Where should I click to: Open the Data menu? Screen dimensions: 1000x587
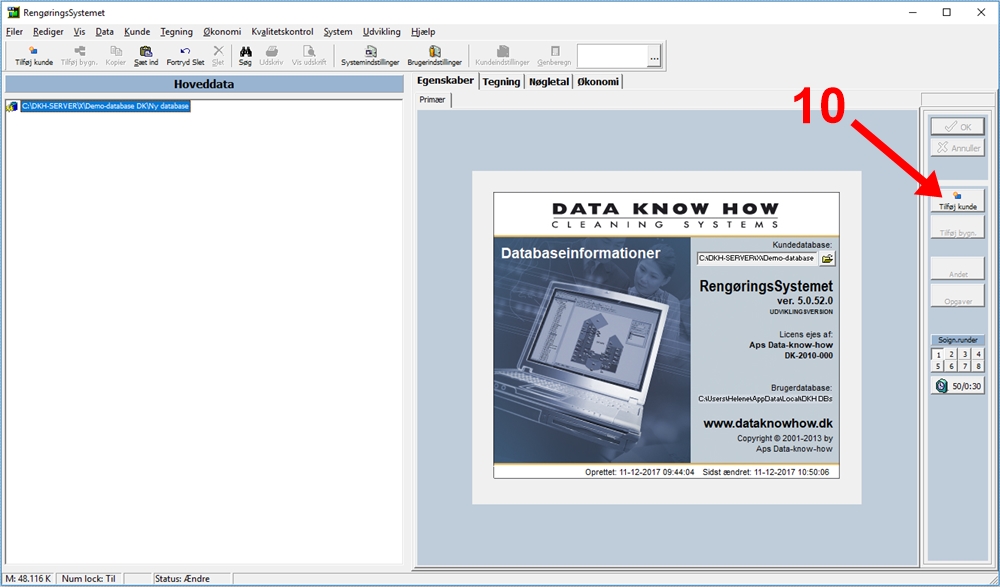(x=105, y=31)
